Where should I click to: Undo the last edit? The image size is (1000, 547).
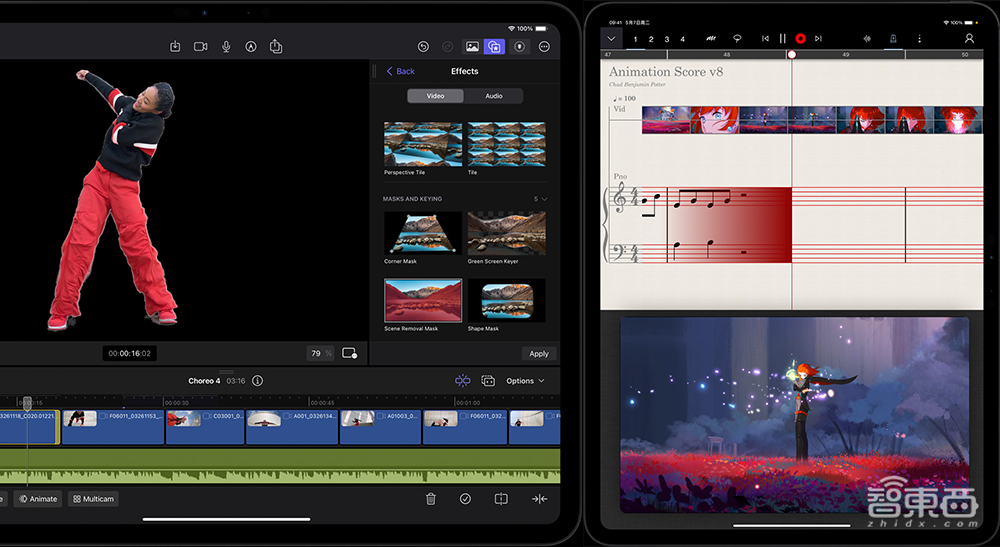tap(423, 46)
